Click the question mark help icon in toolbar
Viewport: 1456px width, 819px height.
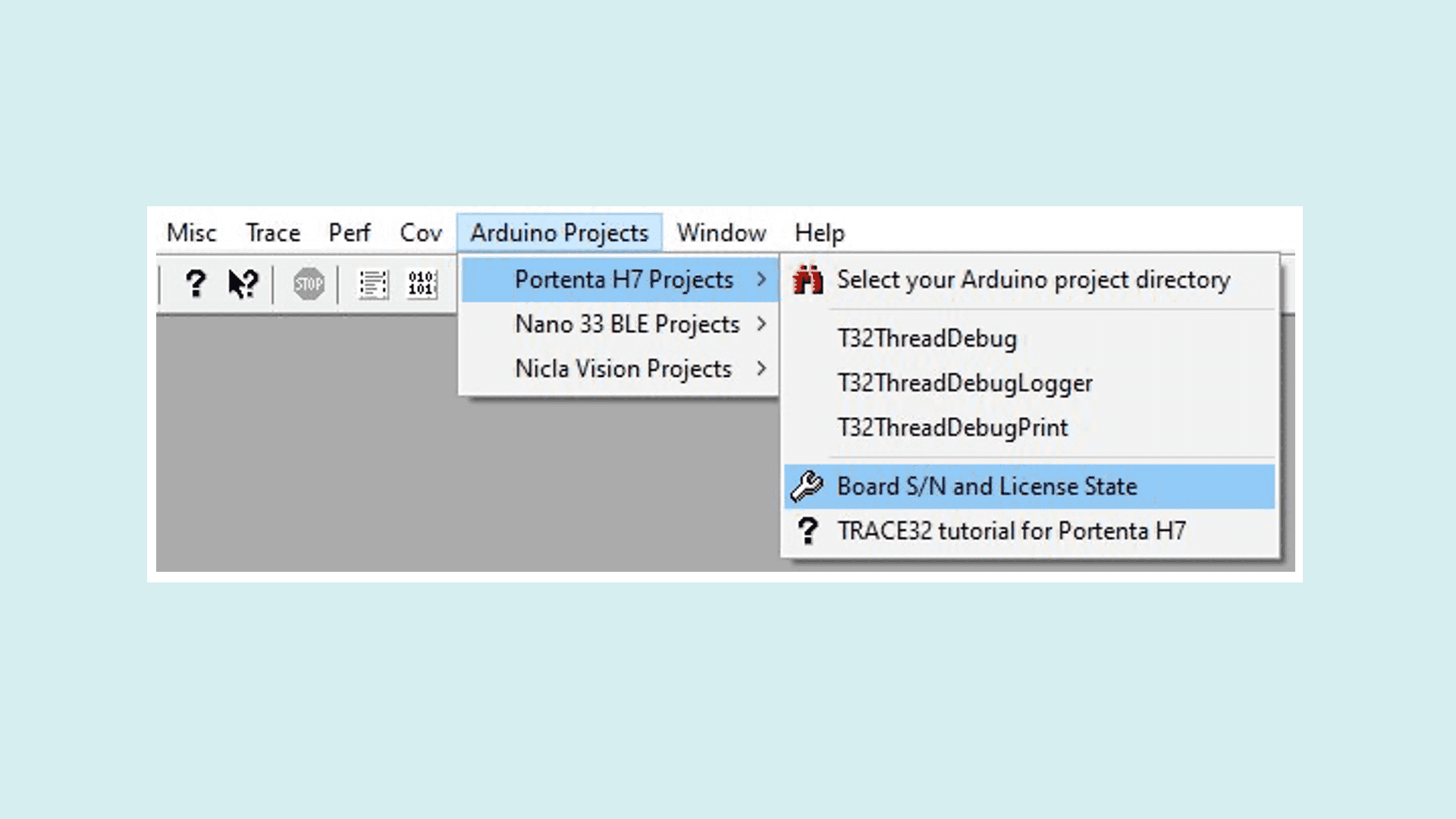196,284
